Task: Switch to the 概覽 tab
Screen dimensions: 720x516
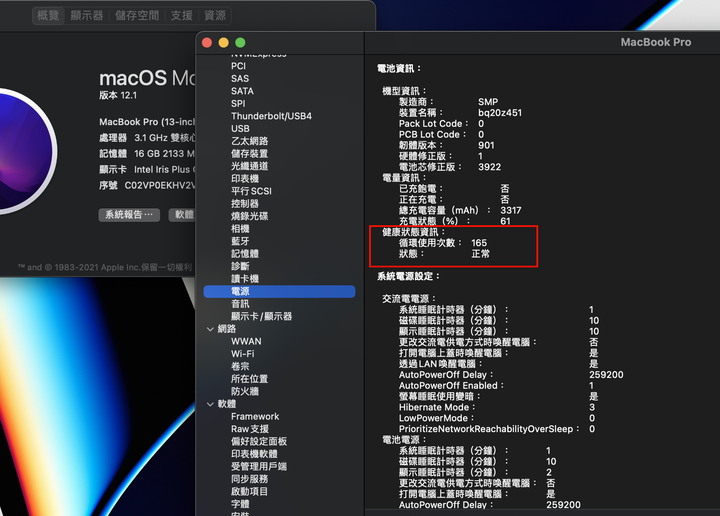Action: 48,16
